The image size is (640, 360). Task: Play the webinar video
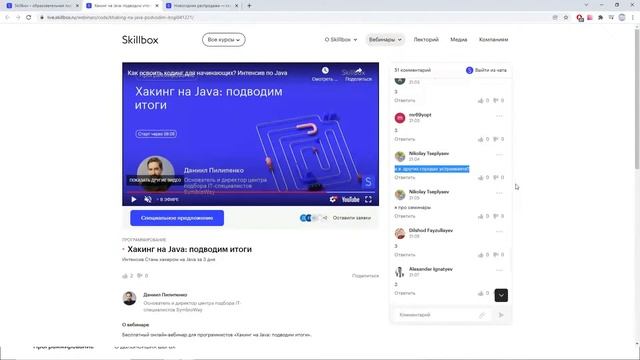tap(133, 199)
